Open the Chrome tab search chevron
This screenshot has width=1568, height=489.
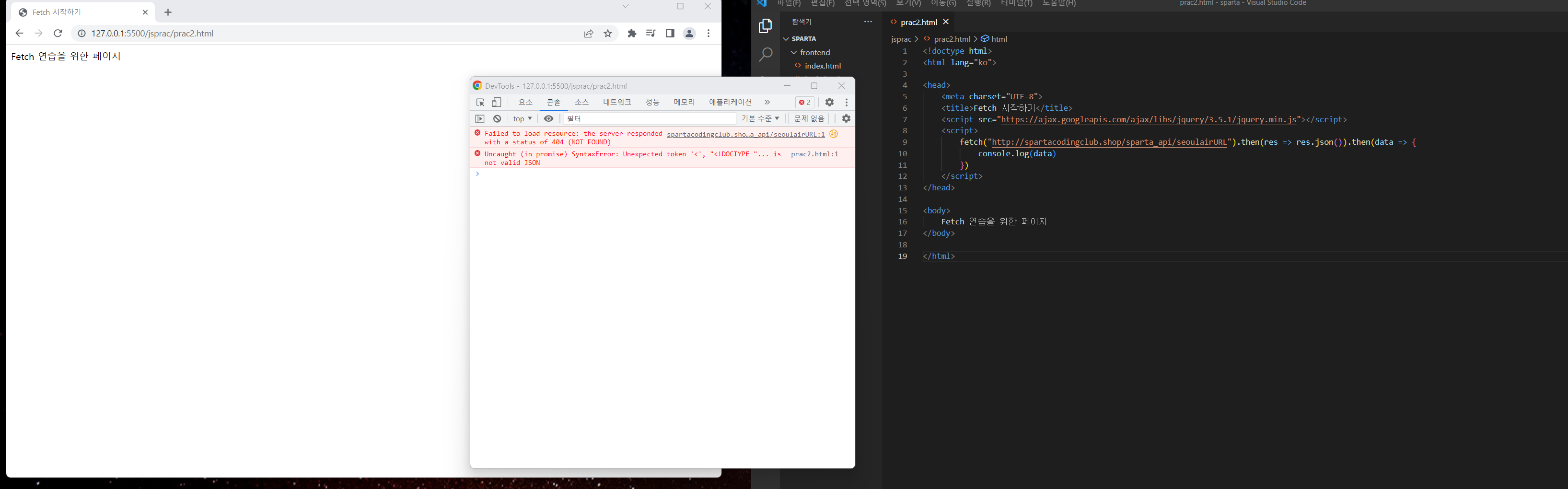[x=625, y=6]
